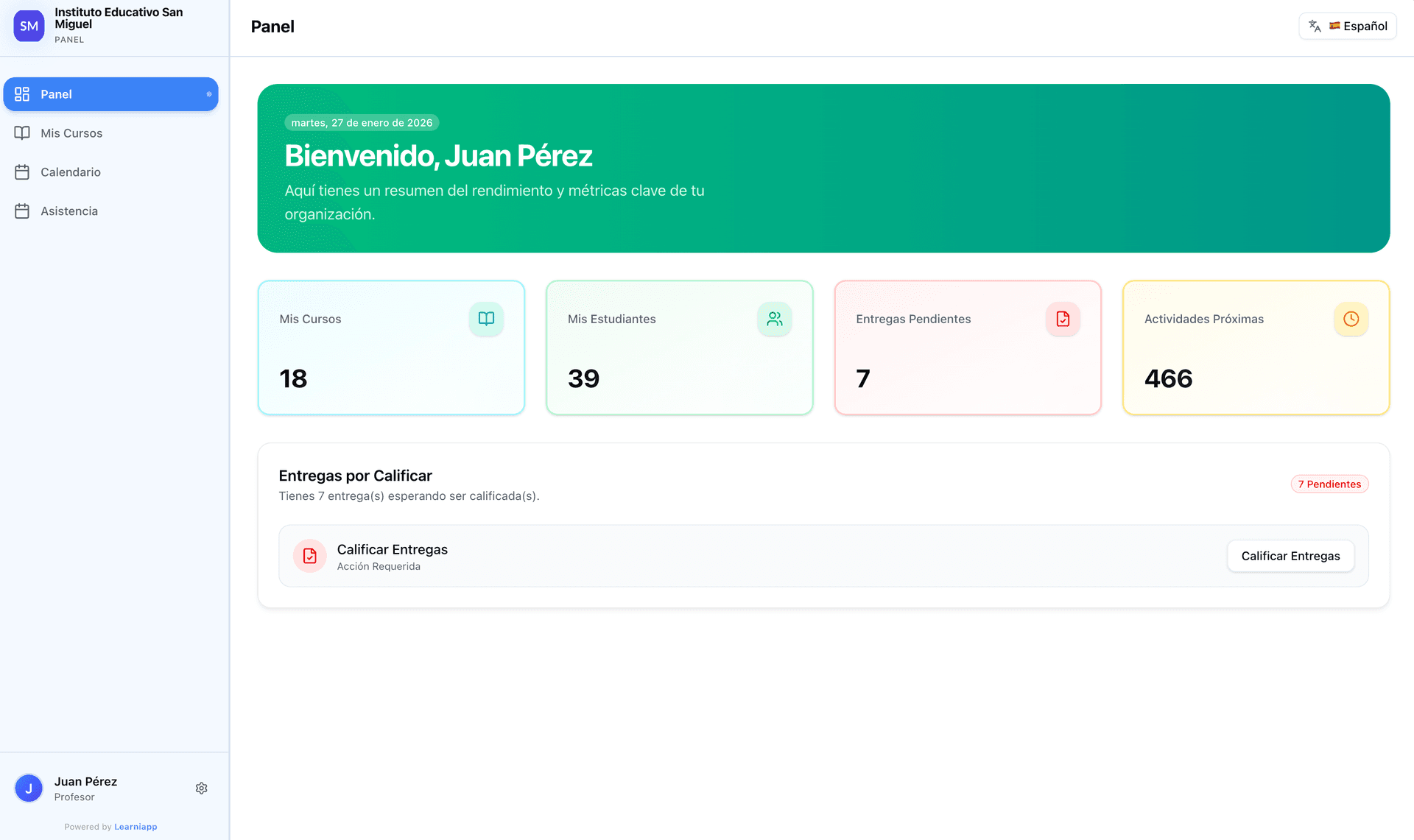Click the clock icon on Actividades Próximas card
The height and width of the screenshot is (840, 1414).
click(1351, 319)
